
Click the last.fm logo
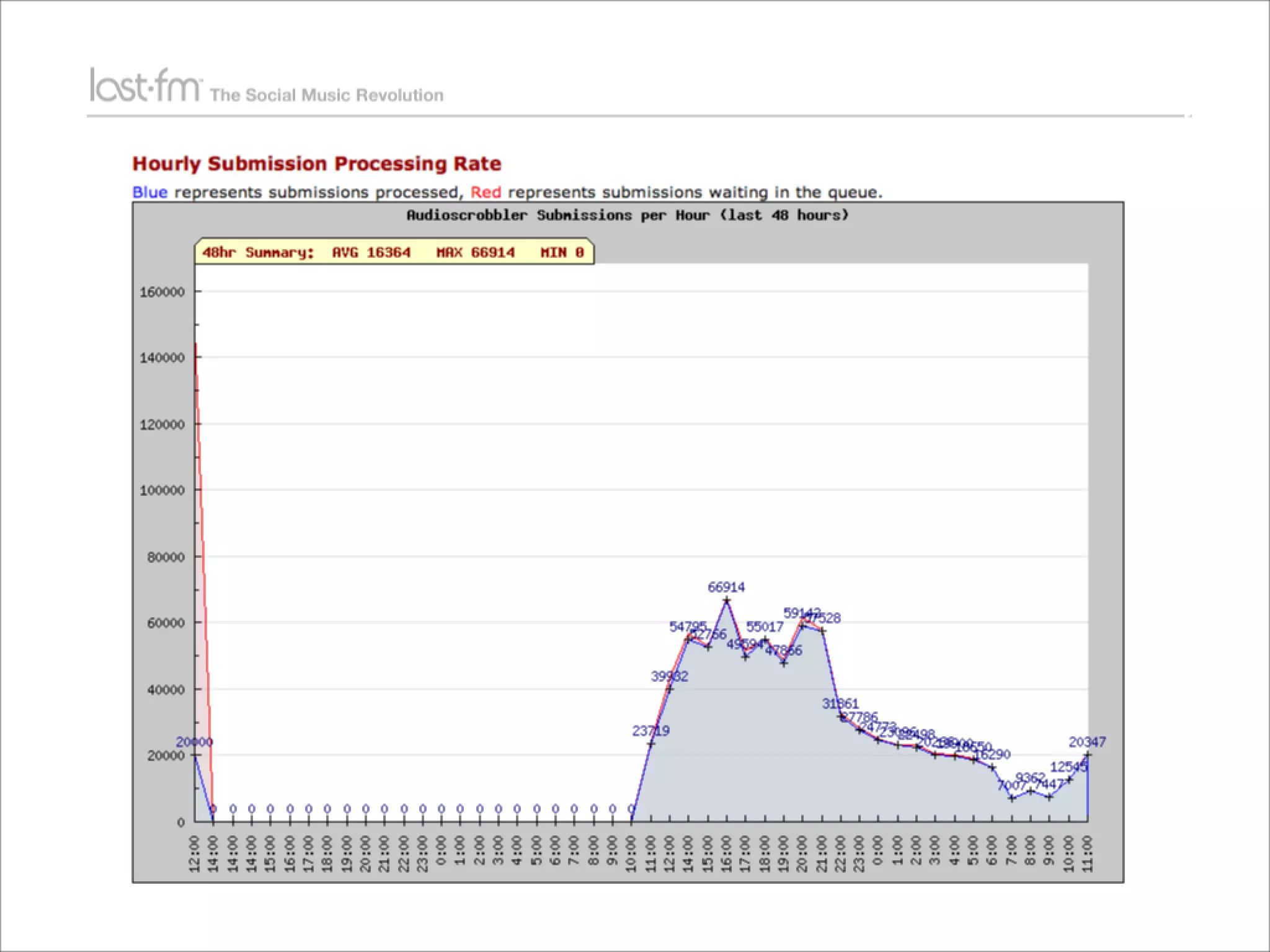145,86
